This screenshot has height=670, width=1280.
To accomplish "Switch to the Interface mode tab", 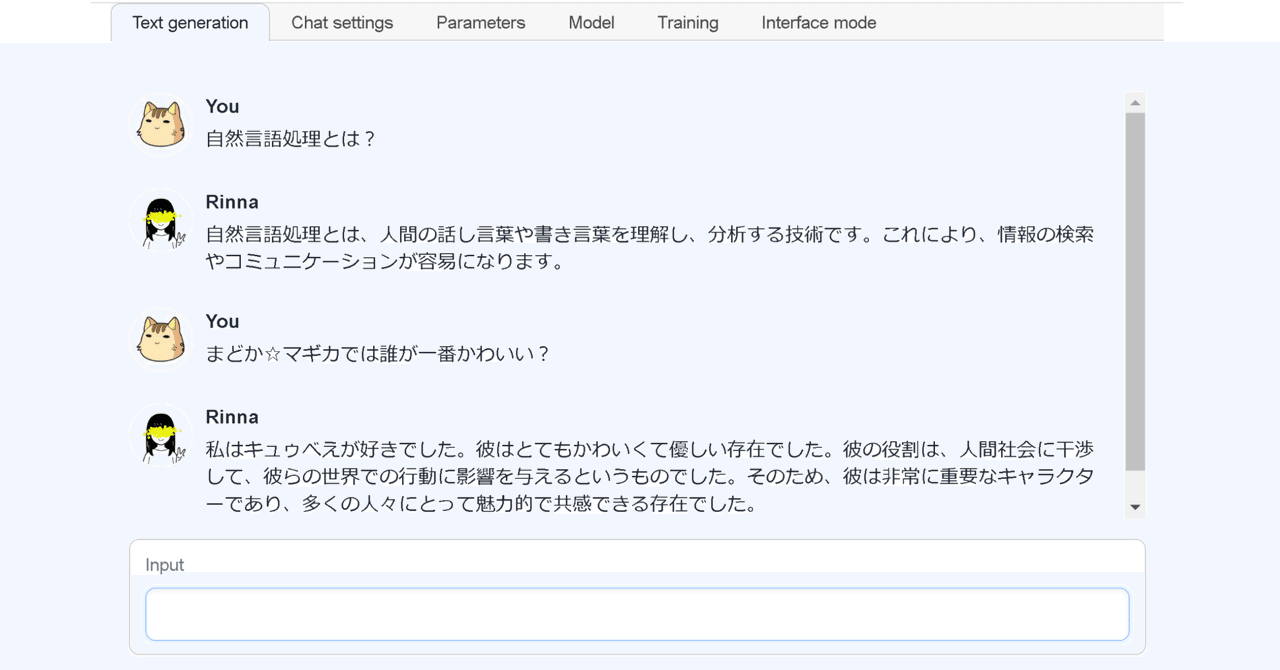I will 818,22.
